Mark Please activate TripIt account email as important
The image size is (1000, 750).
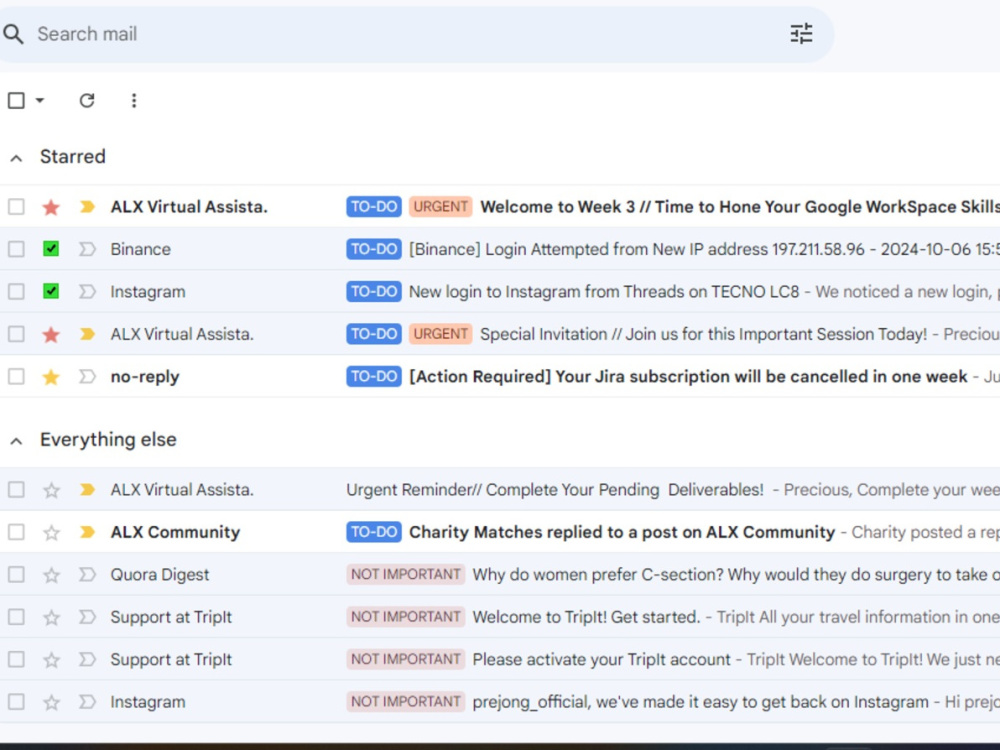tap(87, 659)
